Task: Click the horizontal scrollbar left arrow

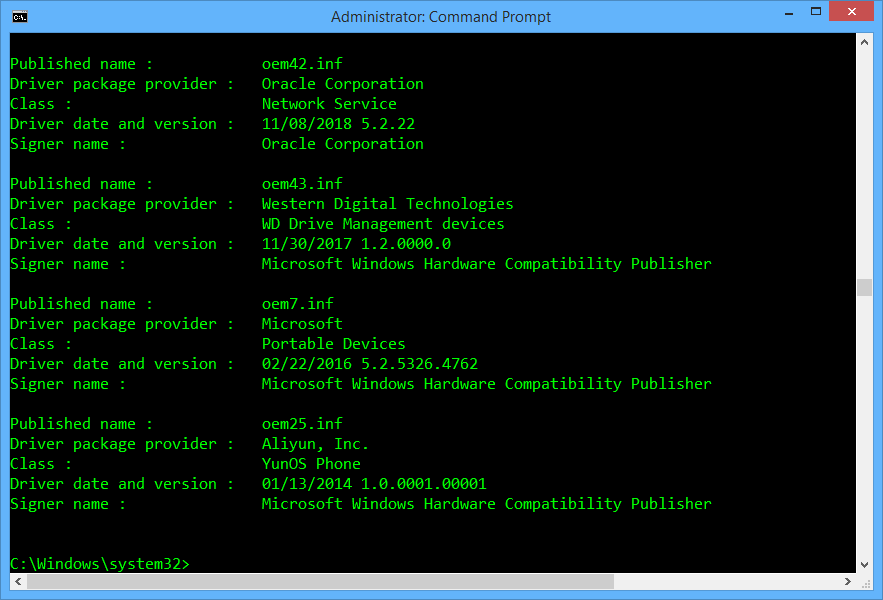Action: 18,581
